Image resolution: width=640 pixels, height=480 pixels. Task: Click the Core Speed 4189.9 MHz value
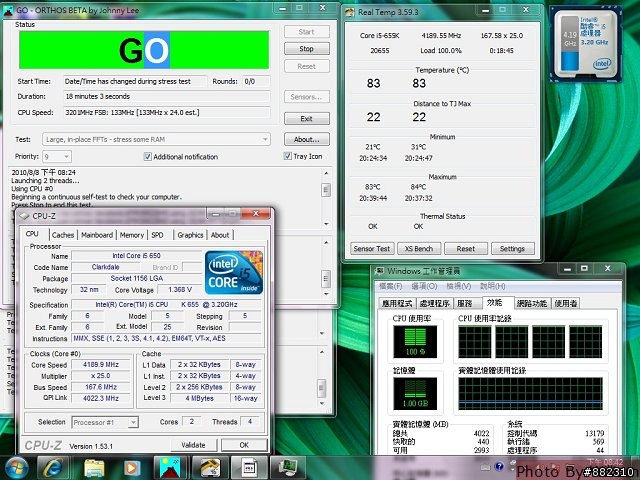[x=101, y=364]
